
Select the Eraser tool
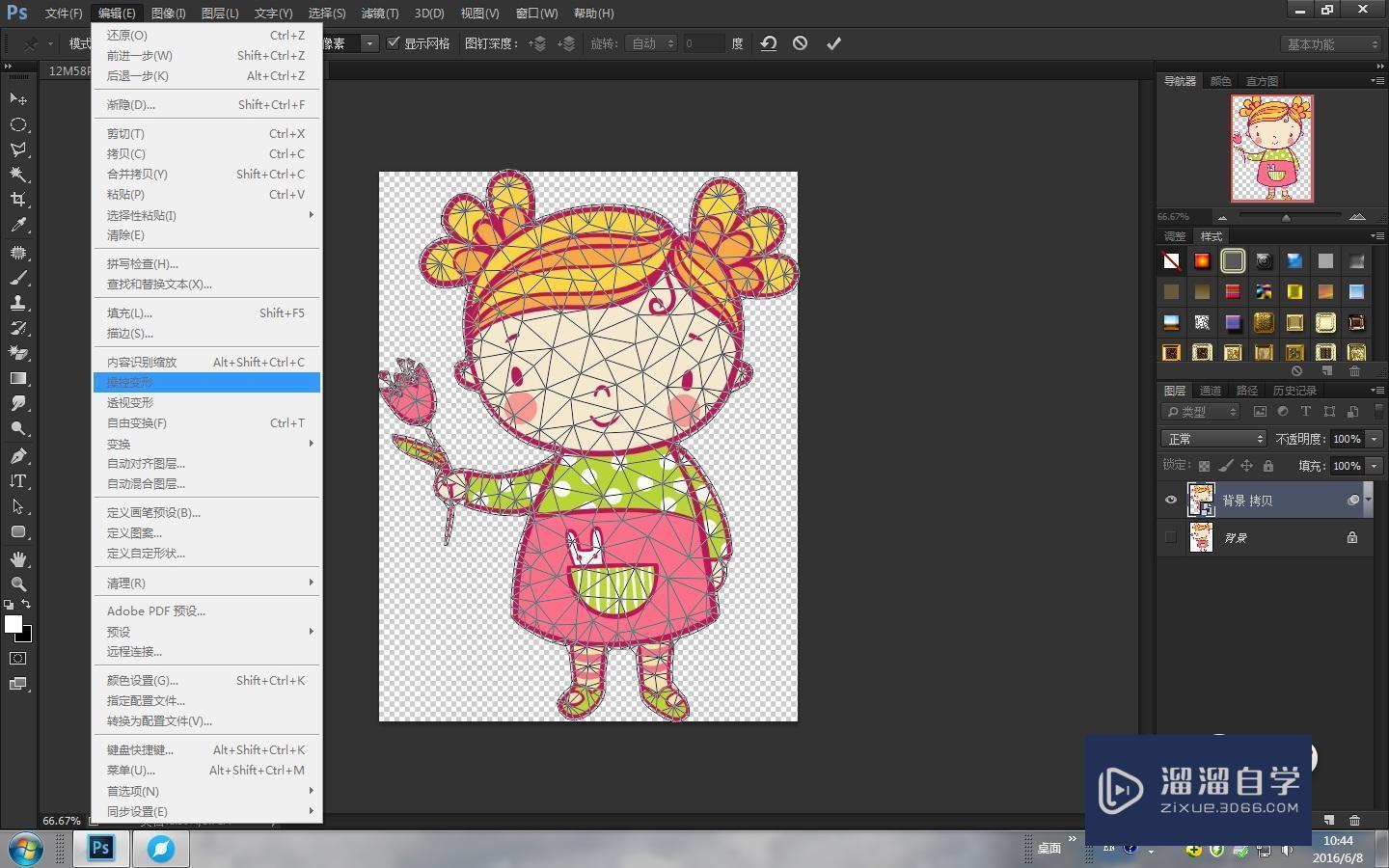click(17, 353)
